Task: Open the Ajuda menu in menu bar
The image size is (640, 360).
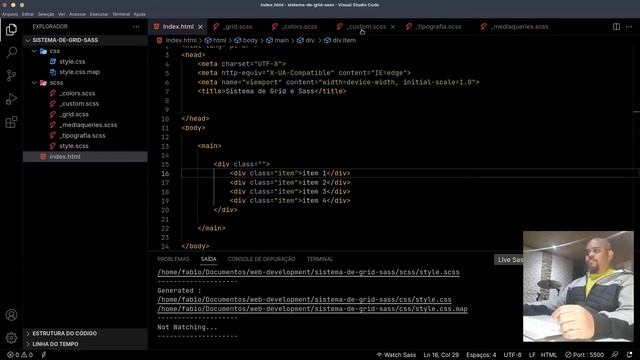Action: pyautogui.click(x=140, y=14)
